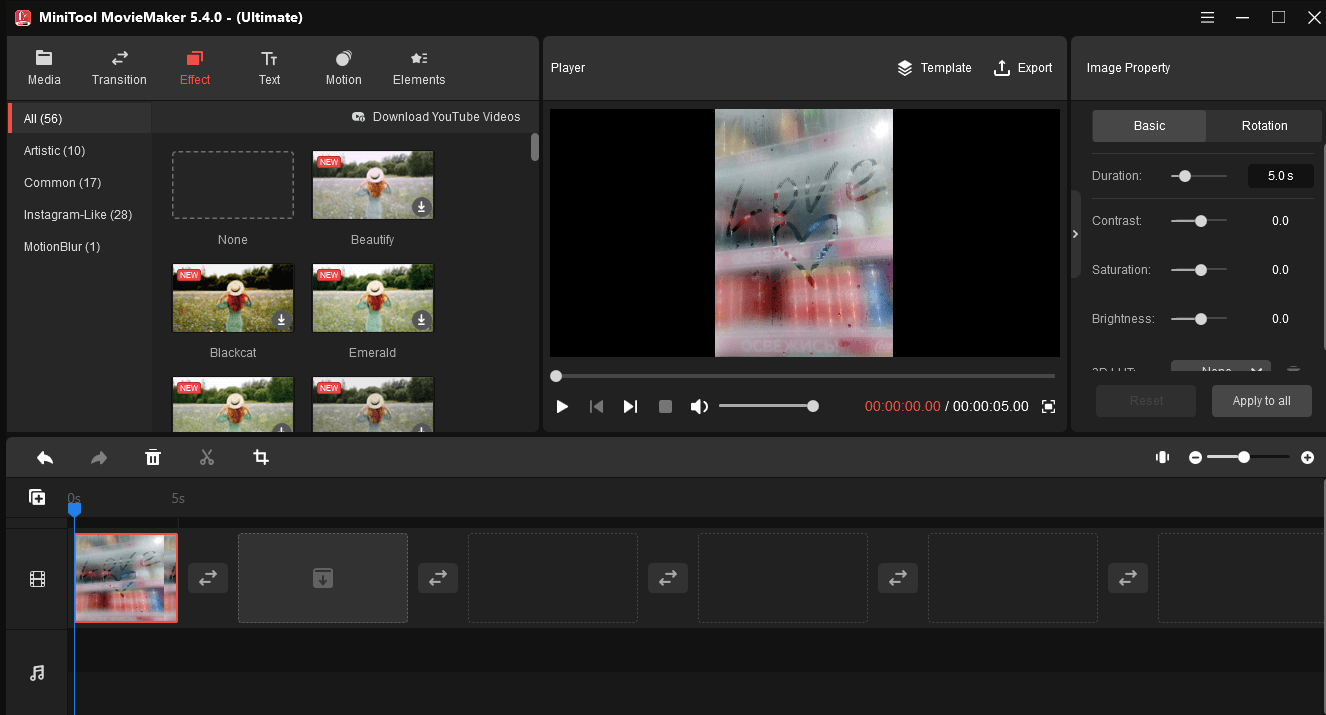Click the effects list scrollbar
This screenshot has height=715, width=1326.
point(535,146)
